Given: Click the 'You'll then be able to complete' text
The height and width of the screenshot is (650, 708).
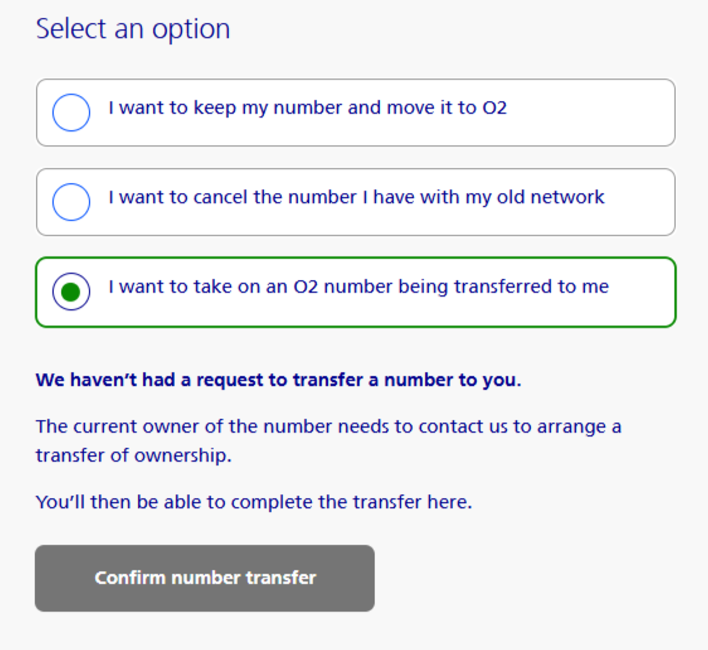Looking at the screenshot, I should (x=253, y=502).
